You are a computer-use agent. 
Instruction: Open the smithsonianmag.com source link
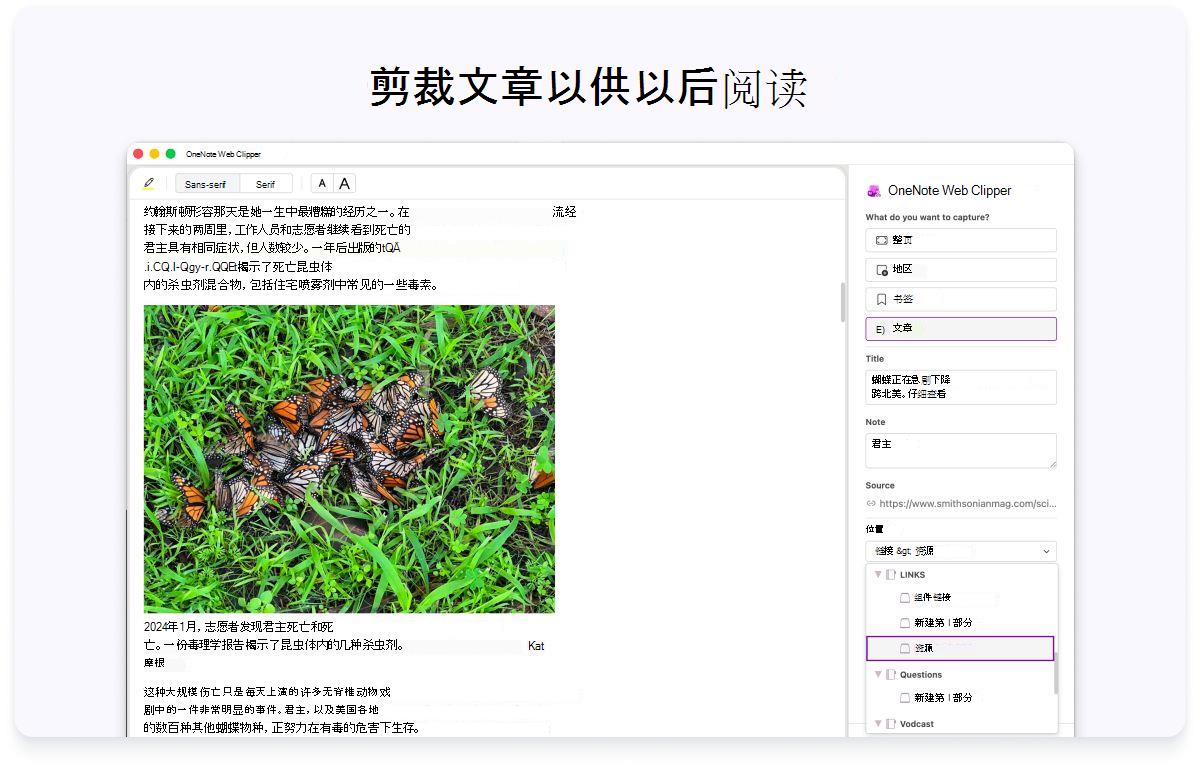coord(968,503)
